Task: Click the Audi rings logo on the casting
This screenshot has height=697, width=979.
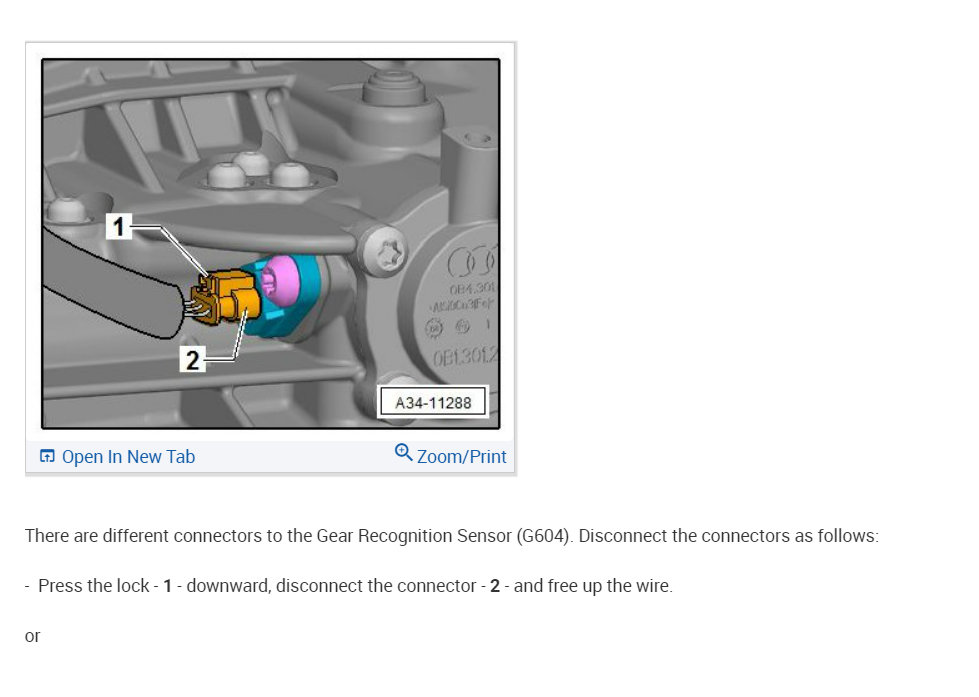Action: (x=472, y=262)
